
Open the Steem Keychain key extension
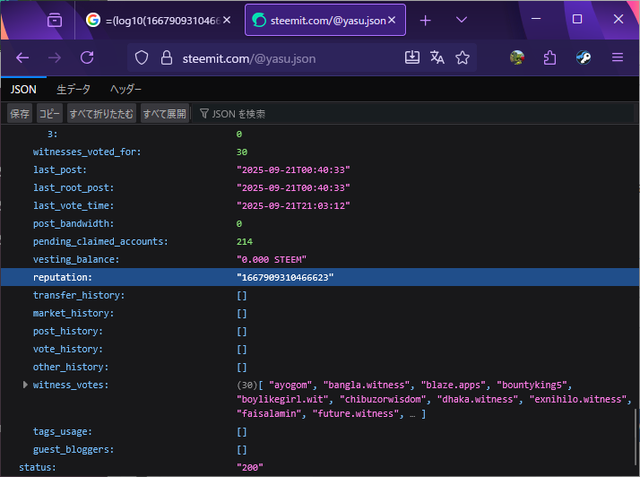(x=583, y=58)
